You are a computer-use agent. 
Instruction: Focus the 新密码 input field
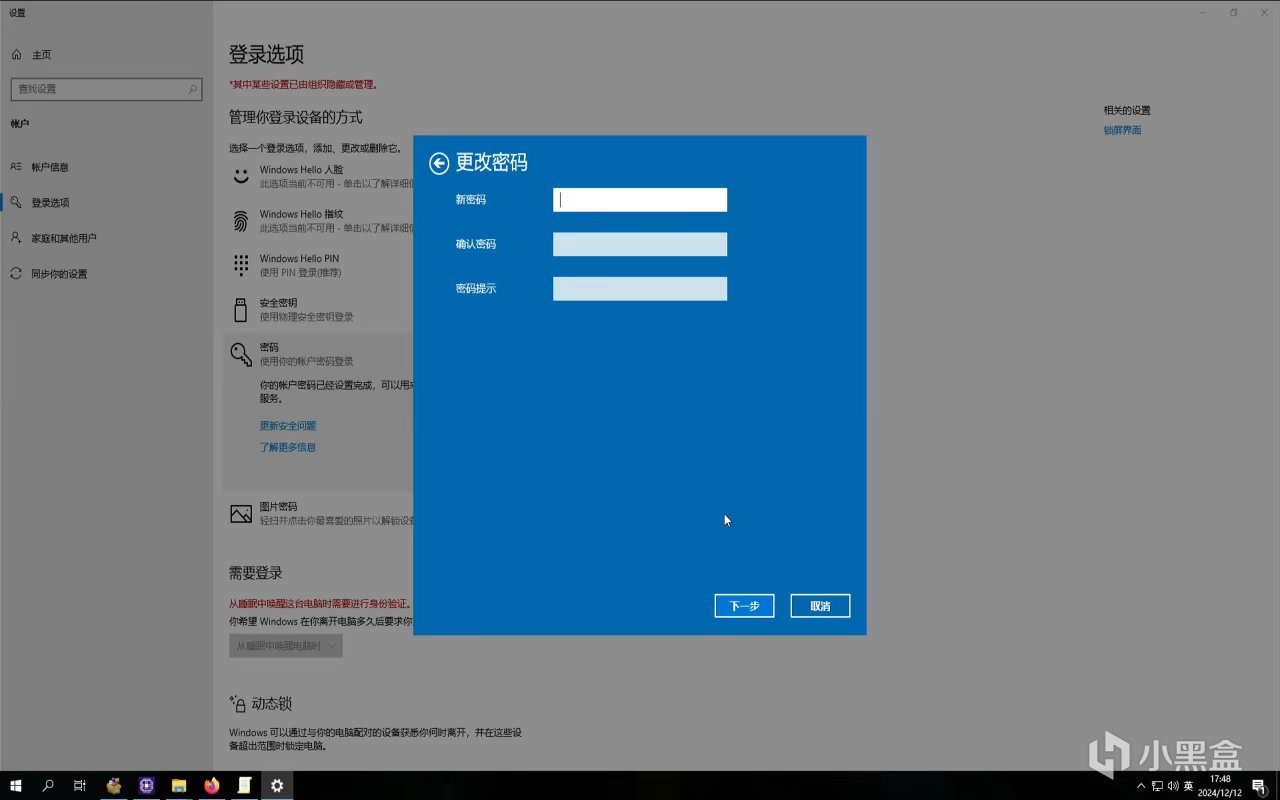click(640, 200)
